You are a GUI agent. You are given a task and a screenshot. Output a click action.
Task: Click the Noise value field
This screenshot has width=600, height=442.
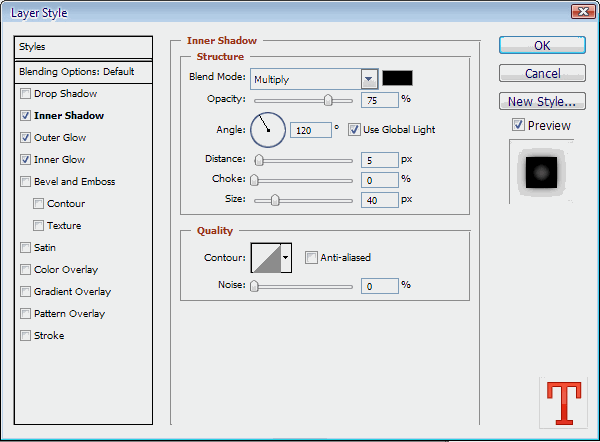380,286
